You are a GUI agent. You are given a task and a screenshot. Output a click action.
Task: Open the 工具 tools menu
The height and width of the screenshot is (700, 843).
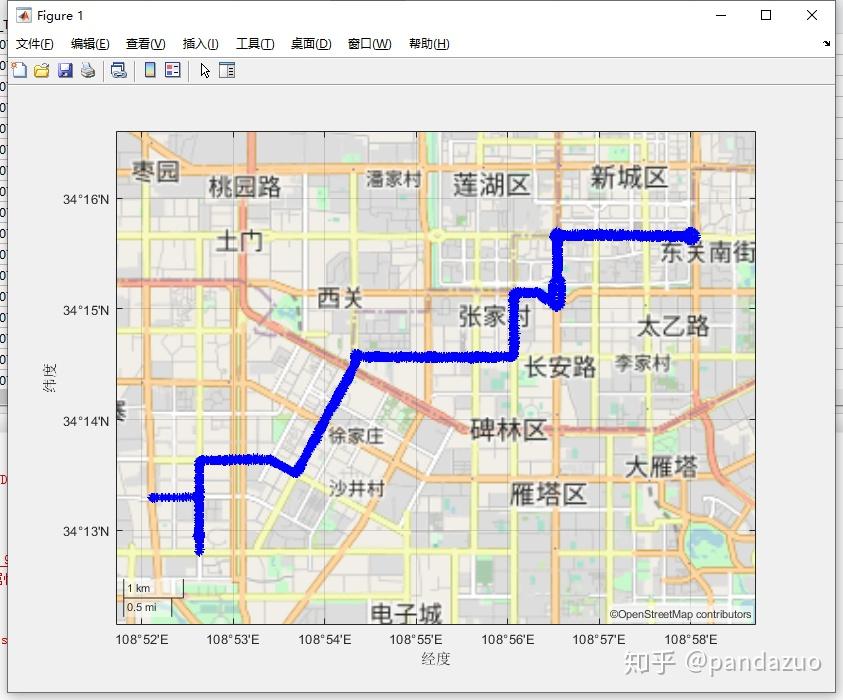(x=254, y=43)
